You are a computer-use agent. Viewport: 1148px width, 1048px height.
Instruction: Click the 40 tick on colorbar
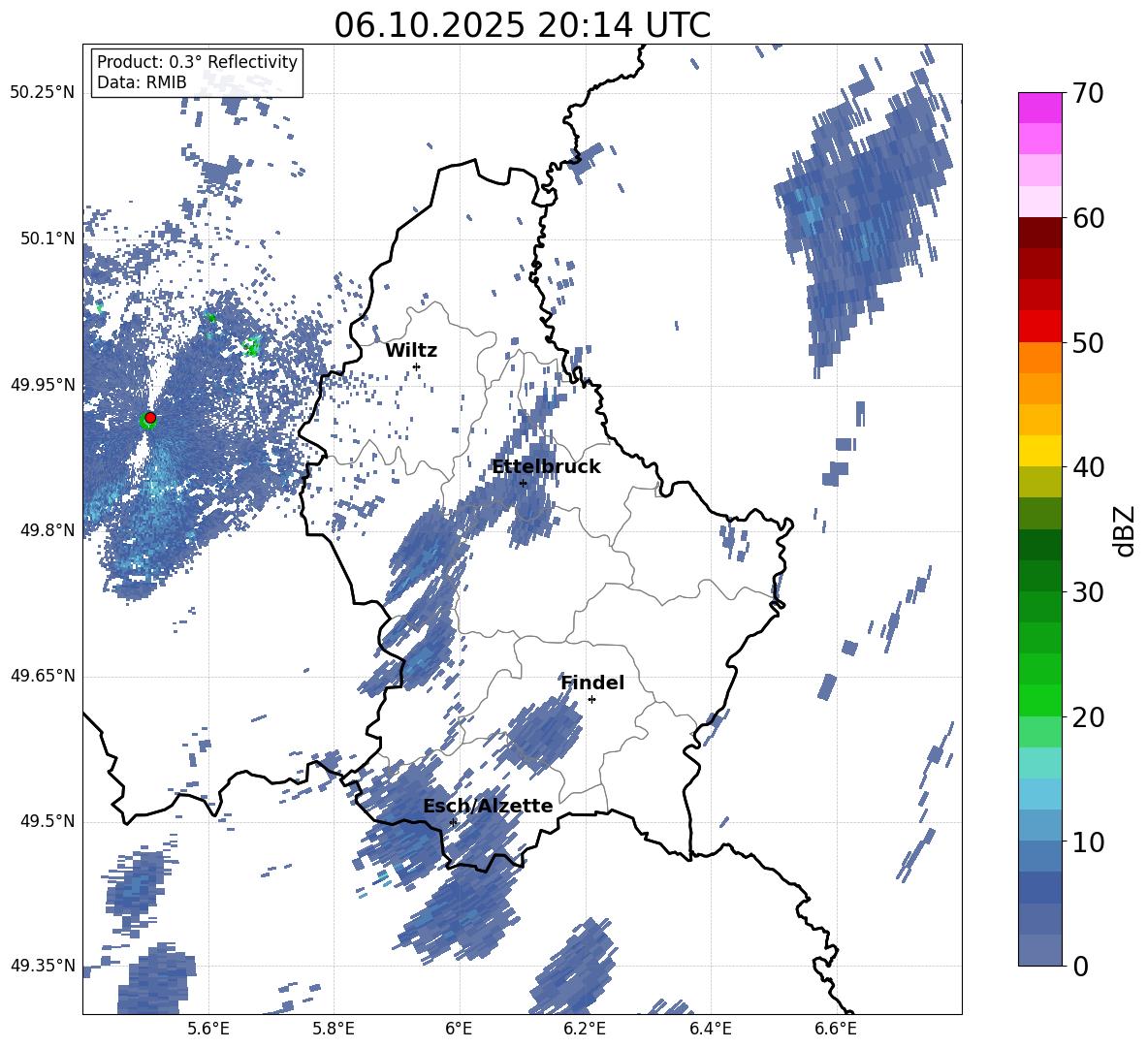pos(1088,467)
